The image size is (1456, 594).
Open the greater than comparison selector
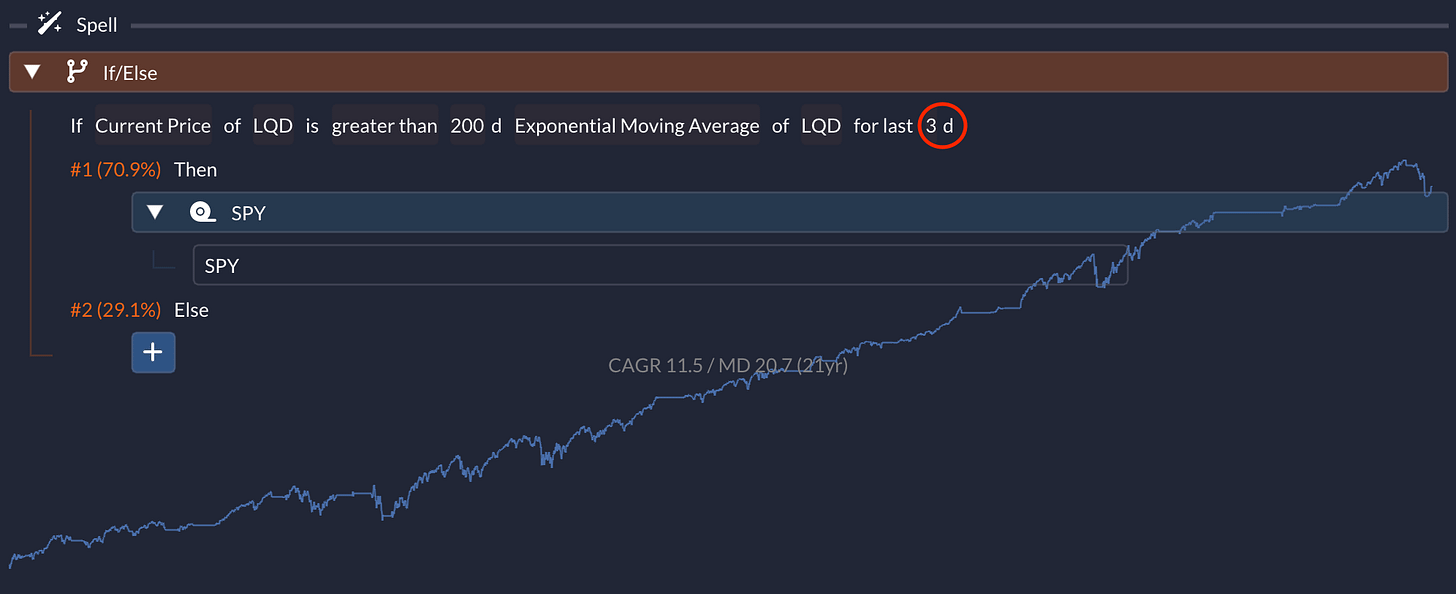pyautogui.click(x=385, y=126)
